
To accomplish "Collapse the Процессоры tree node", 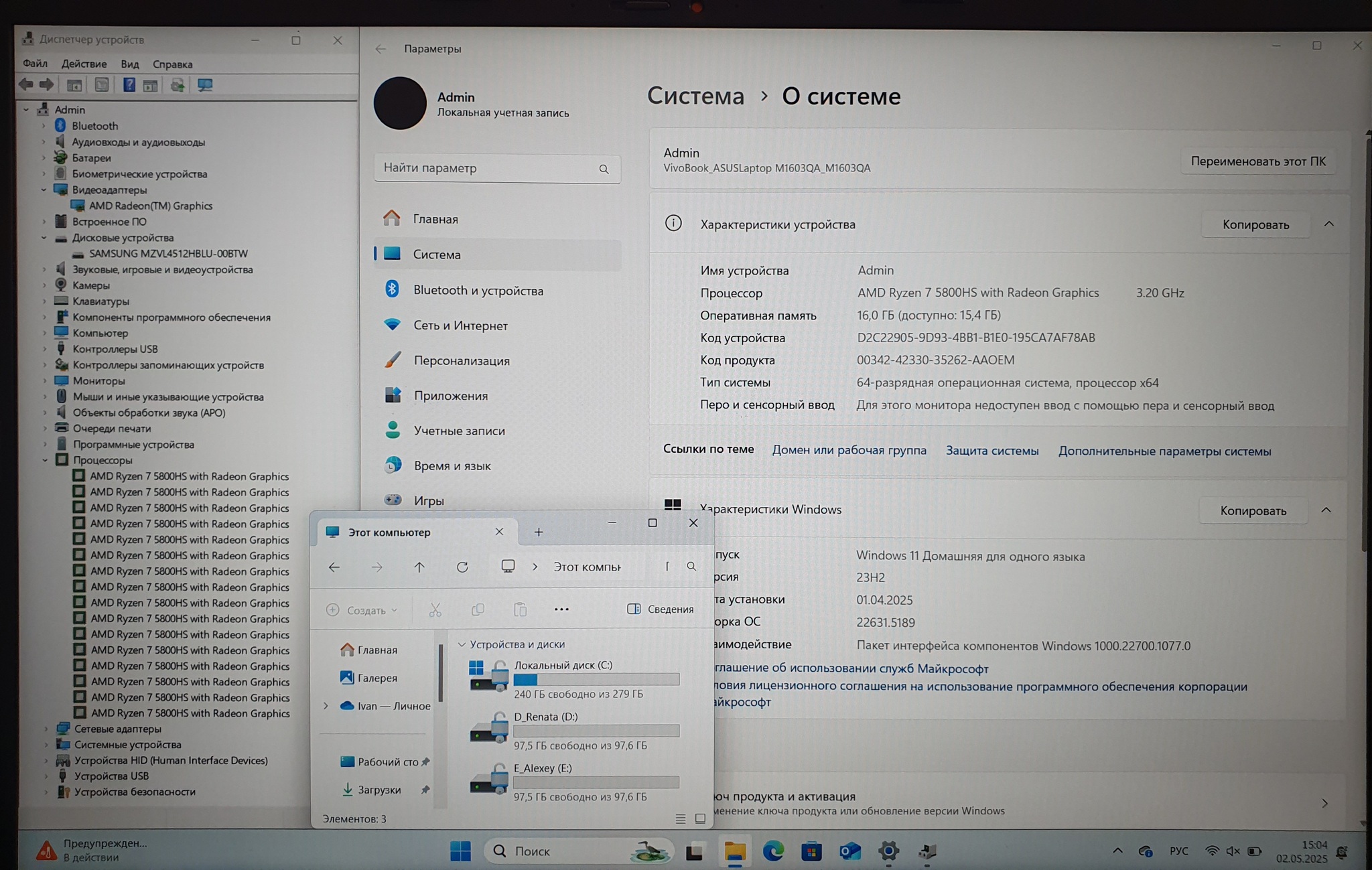I will point(45,460).
